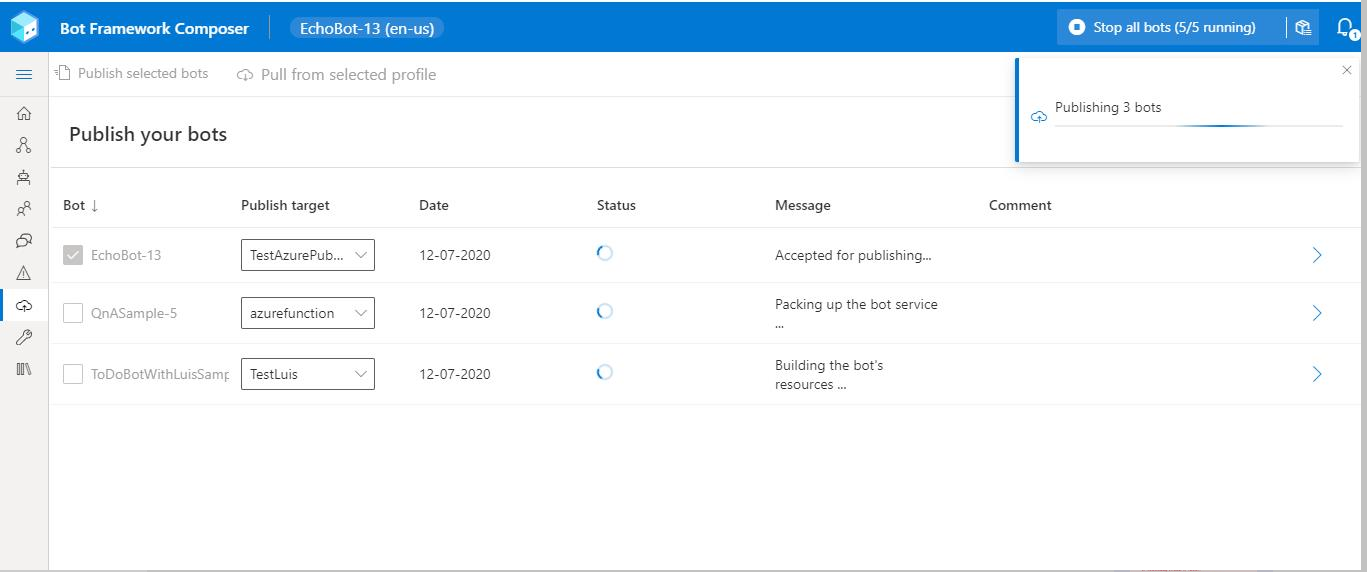This screenshot has width=1367, height=572.
Task: Select the Publish cloud icon in sidebar
Action: [24, 306]
